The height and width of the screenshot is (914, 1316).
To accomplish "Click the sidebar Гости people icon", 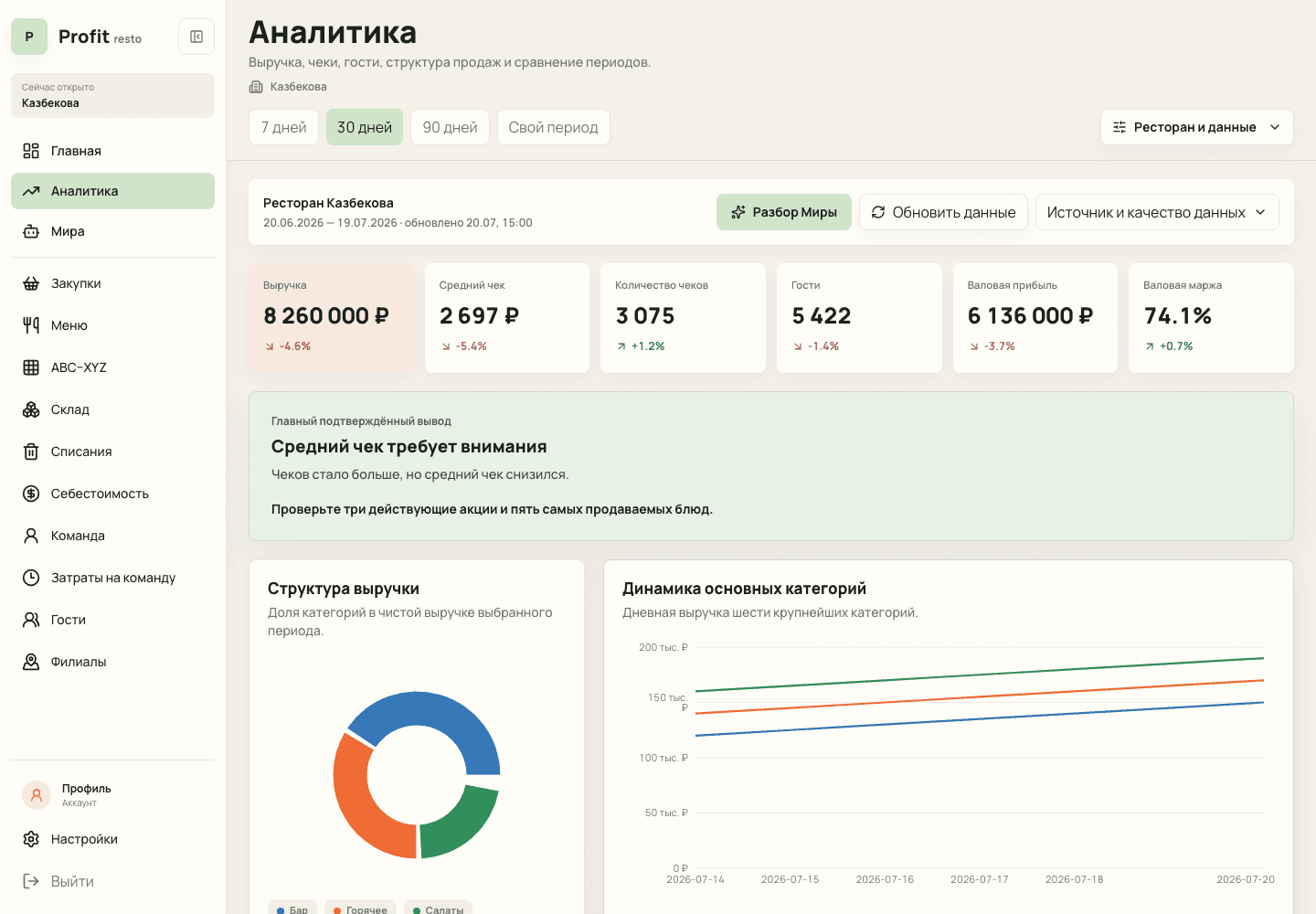I will (31, 620).
